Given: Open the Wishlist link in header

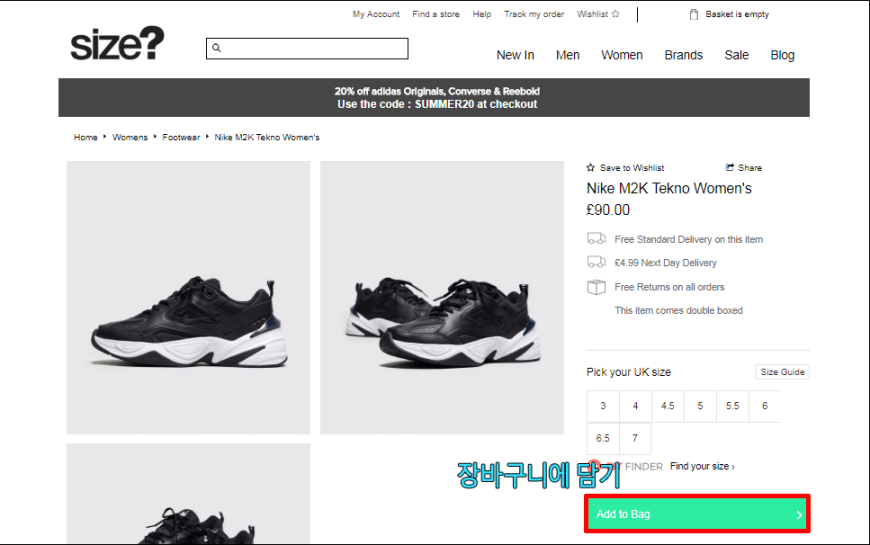Looking at the screenshot, I should click(x=592, y=14).
